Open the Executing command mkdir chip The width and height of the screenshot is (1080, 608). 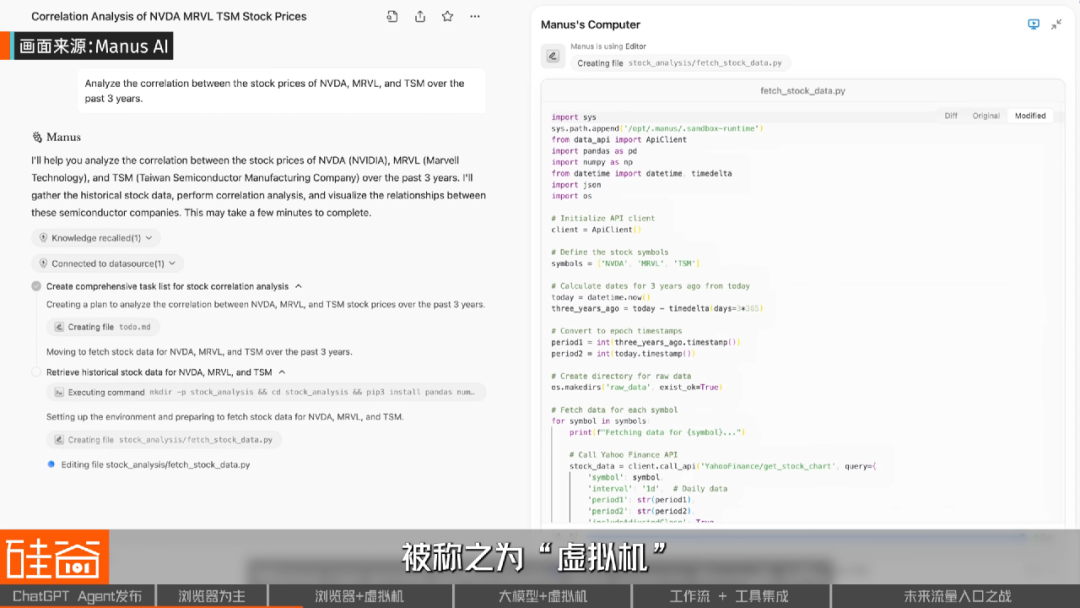[266, 392]
